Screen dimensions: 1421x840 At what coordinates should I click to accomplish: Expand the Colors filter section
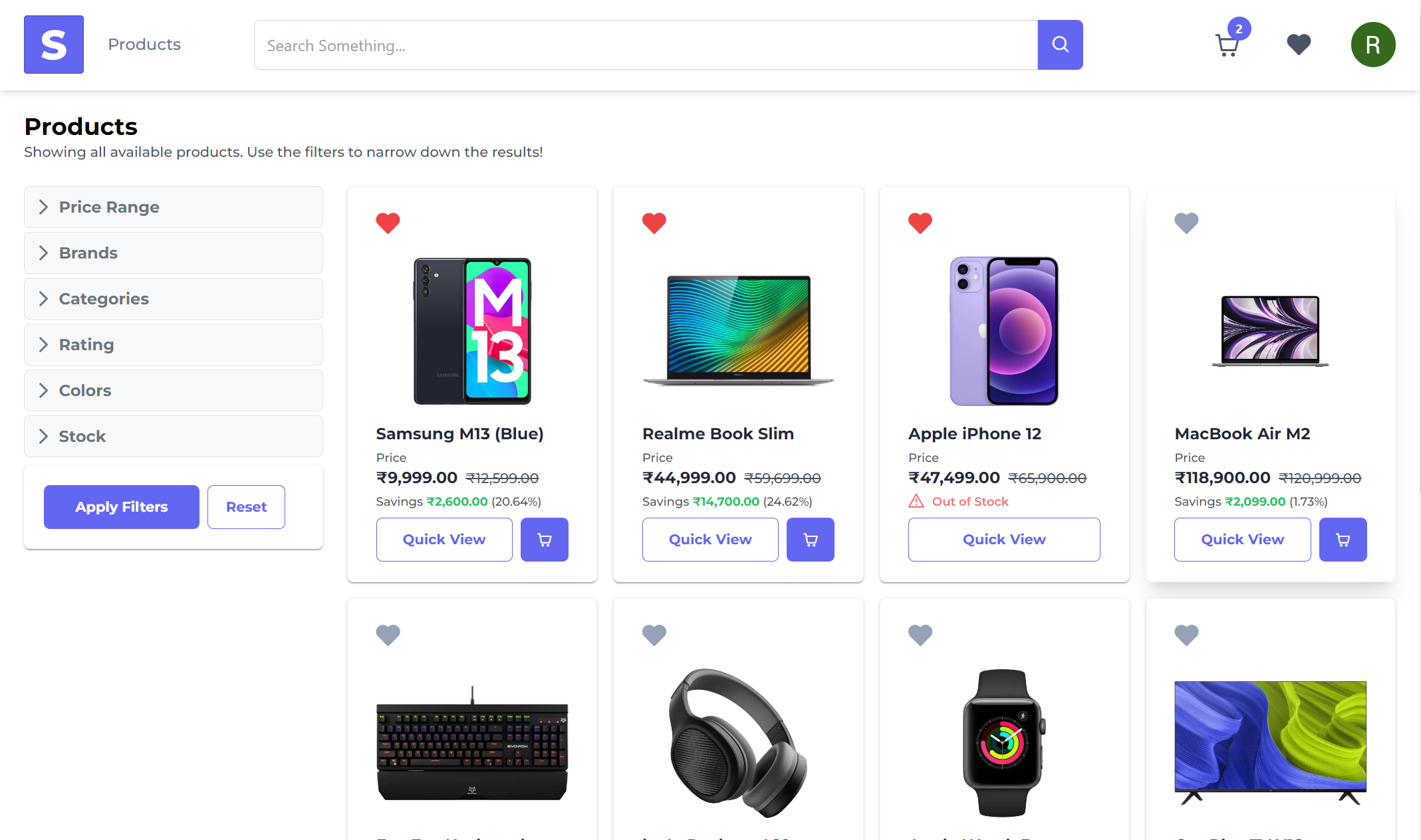(174, 390)
